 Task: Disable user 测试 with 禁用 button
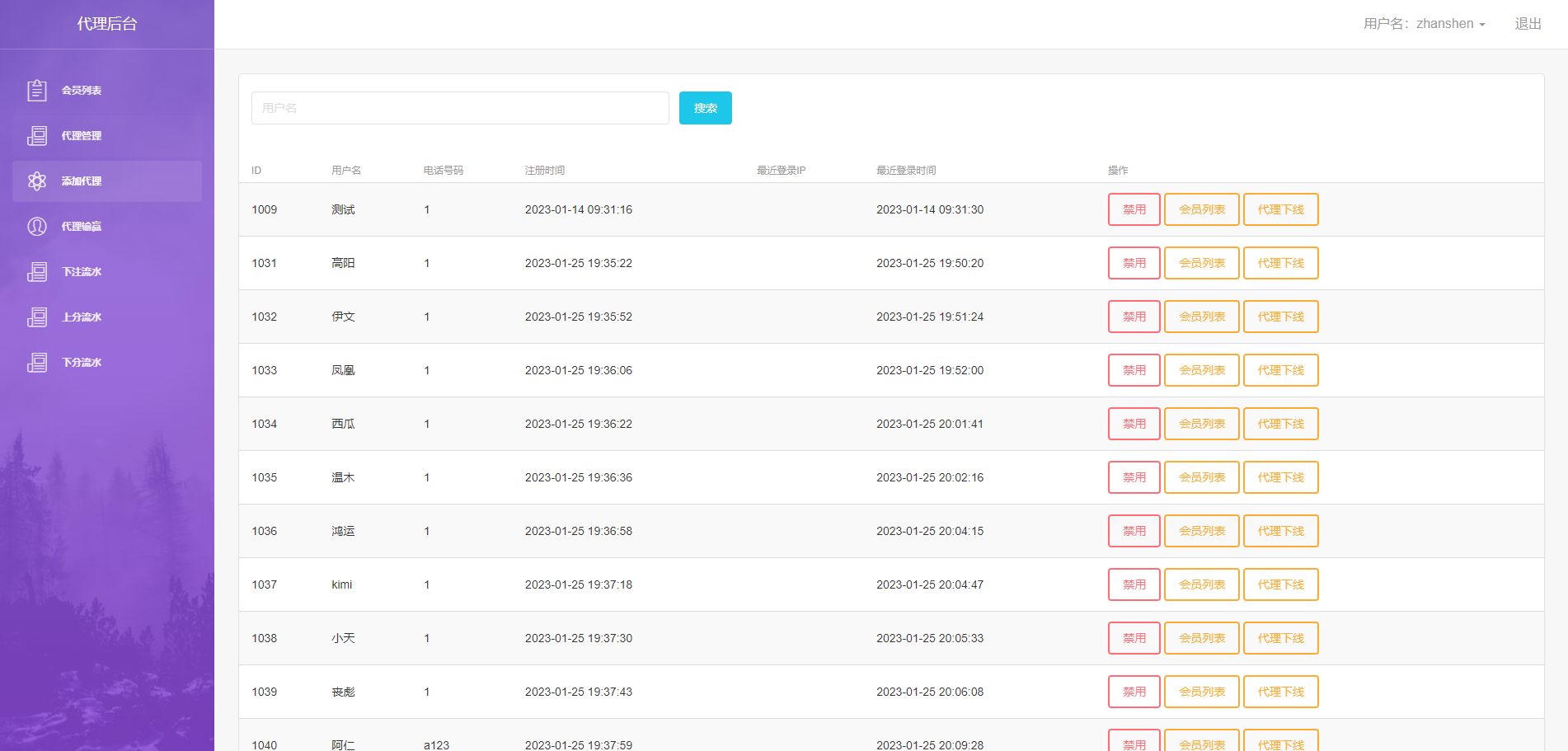[1134, 209]
